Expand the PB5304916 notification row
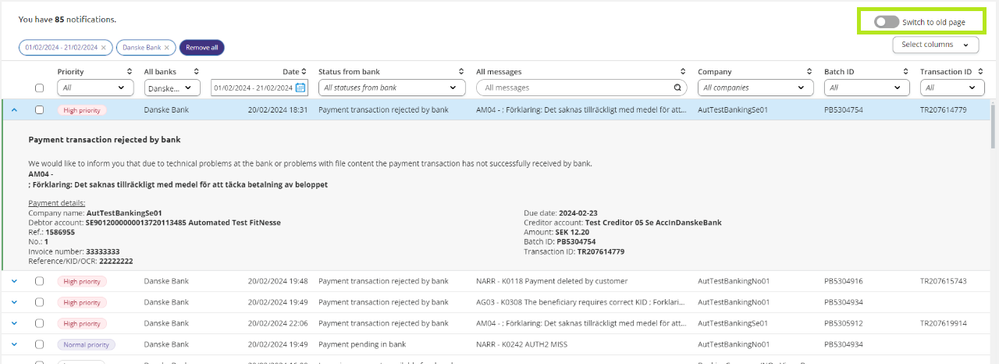The height and width of the screenshot is (364, 999). [14, 281]
